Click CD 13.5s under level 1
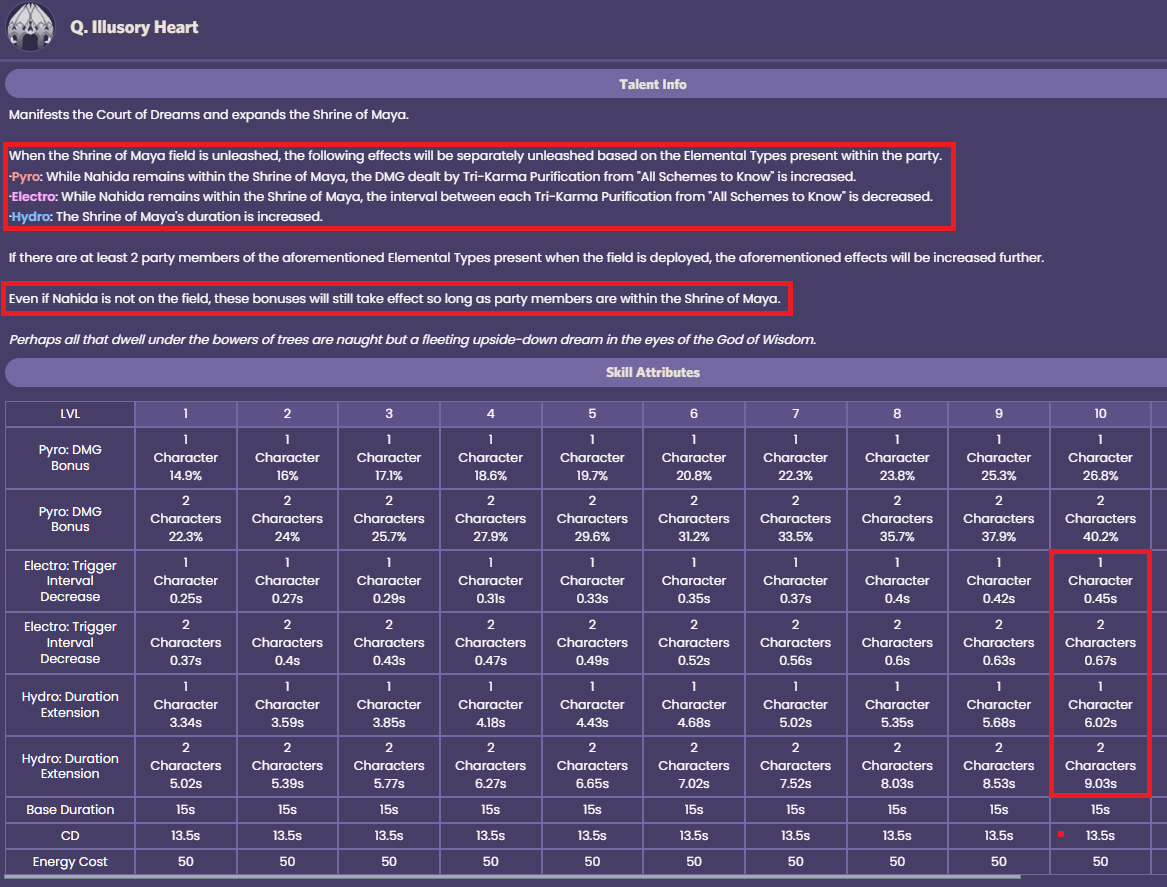The height and width of the screenshot is (887, 1167). [185, 836]
